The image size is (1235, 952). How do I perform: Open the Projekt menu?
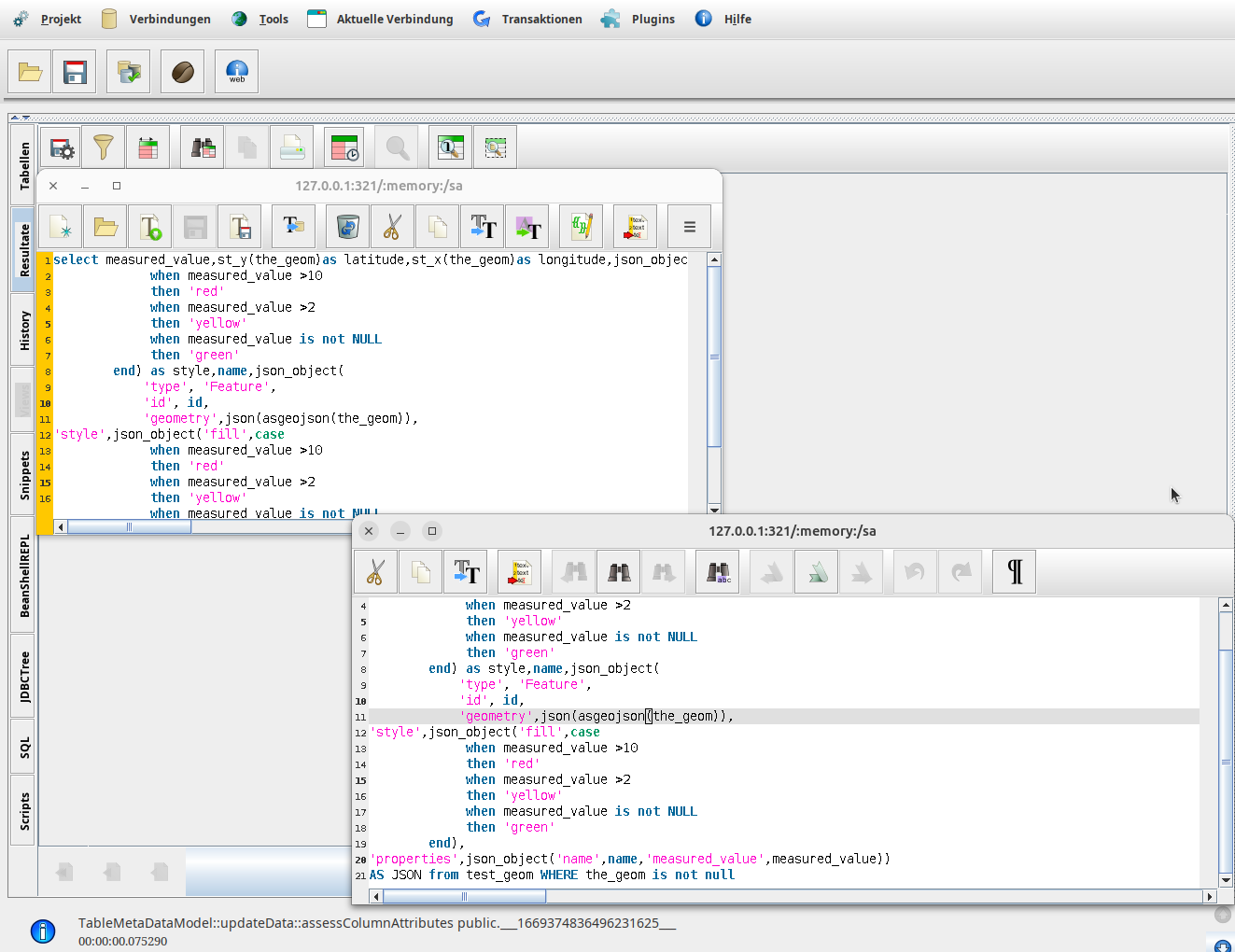click(x=47, y=19)
